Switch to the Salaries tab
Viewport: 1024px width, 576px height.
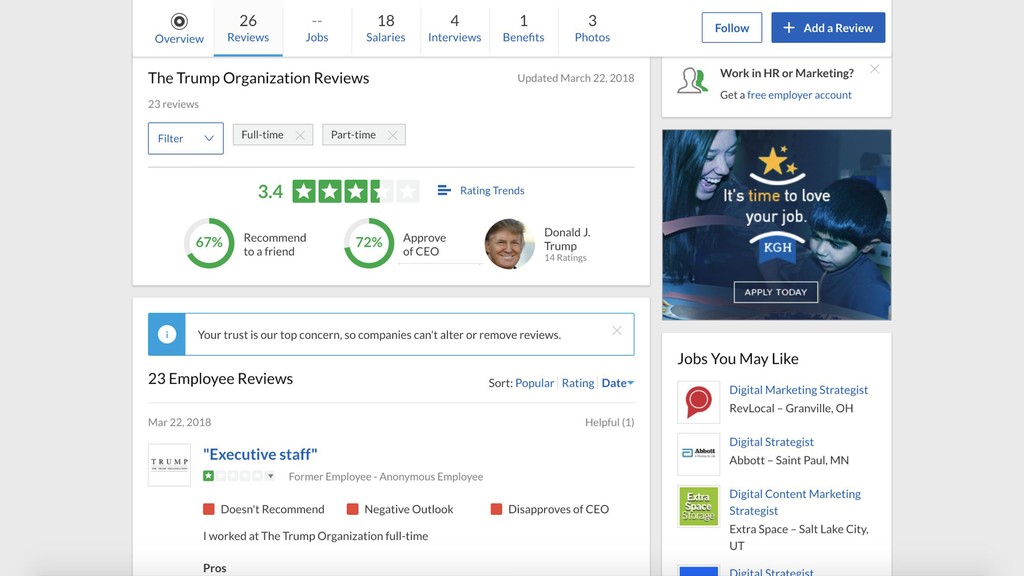385,28
